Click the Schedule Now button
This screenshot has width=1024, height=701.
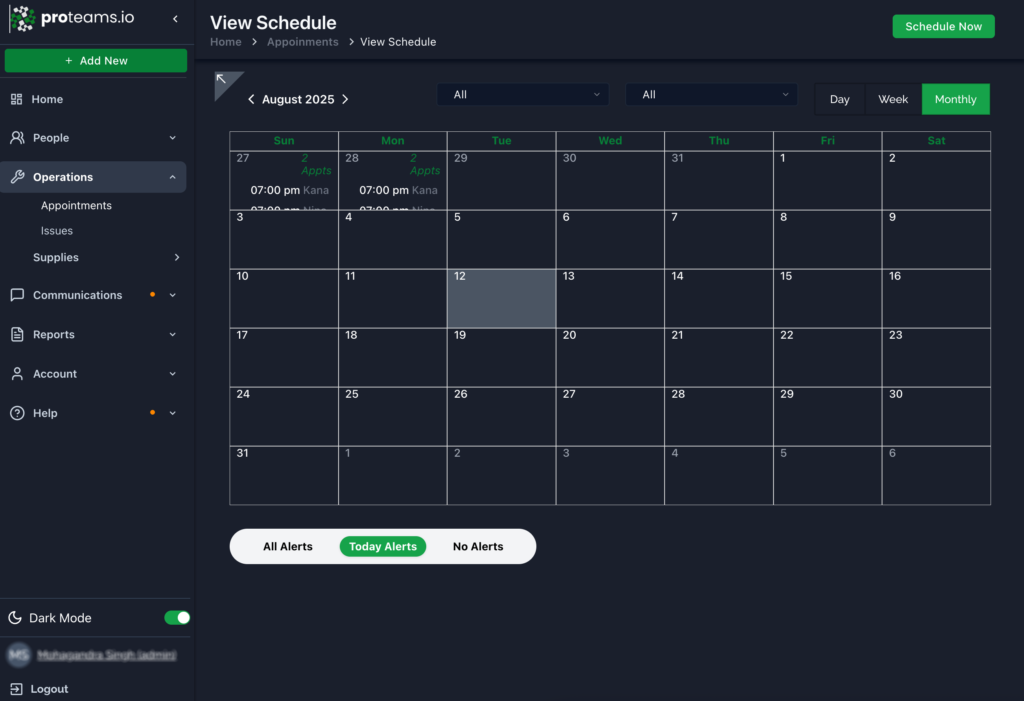(943, 26)
